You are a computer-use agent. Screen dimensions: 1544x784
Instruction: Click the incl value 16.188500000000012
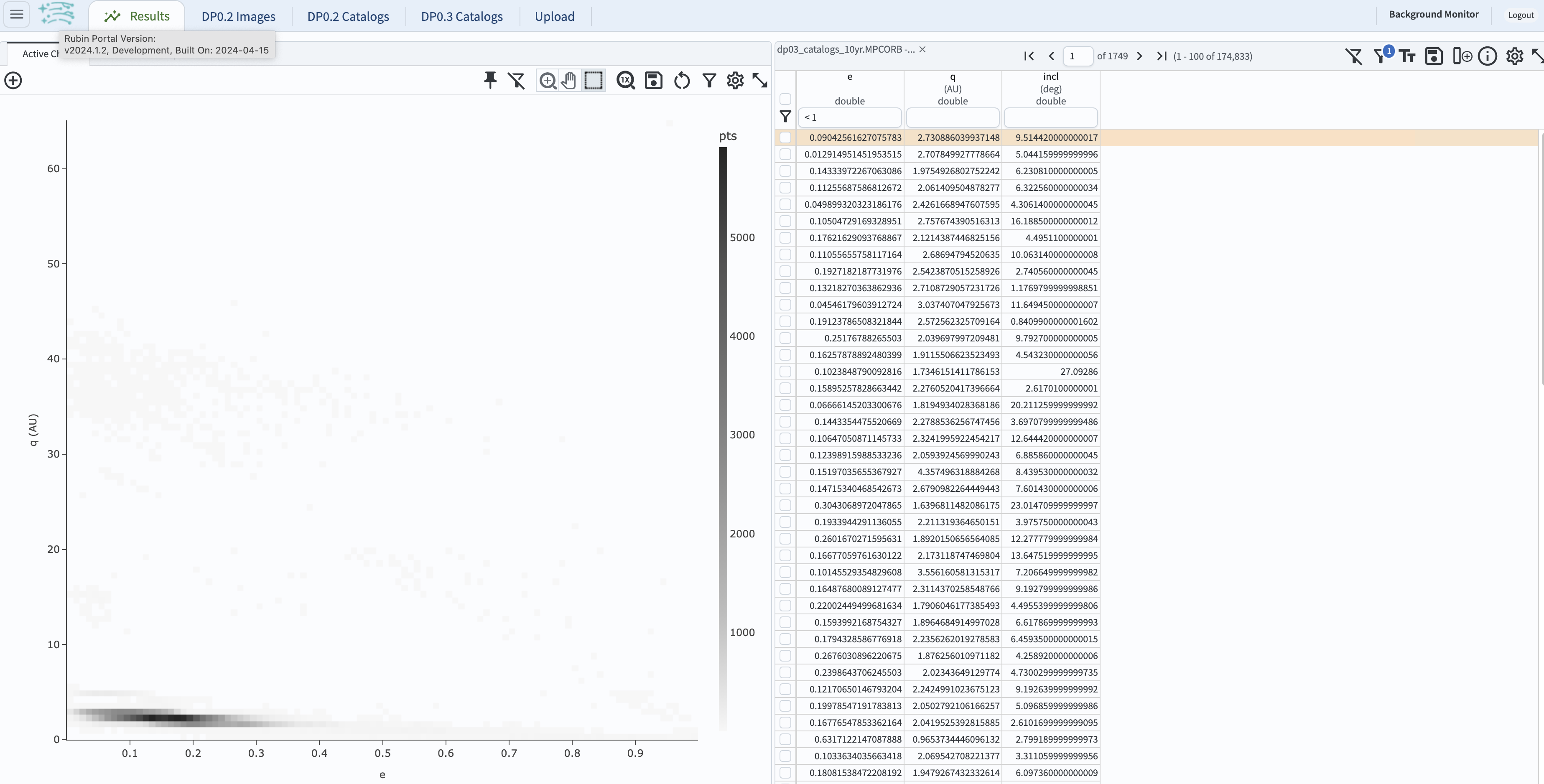pos(1054,221)
